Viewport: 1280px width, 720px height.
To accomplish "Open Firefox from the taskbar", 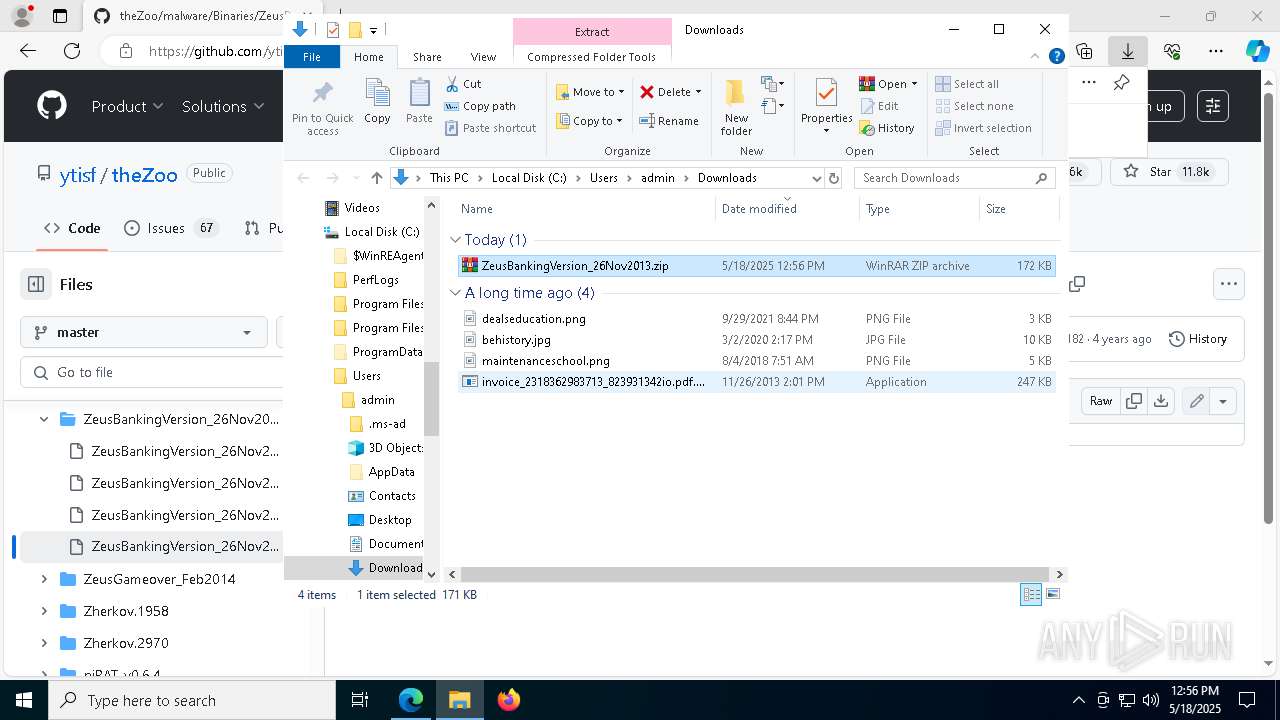I will 509,700.
